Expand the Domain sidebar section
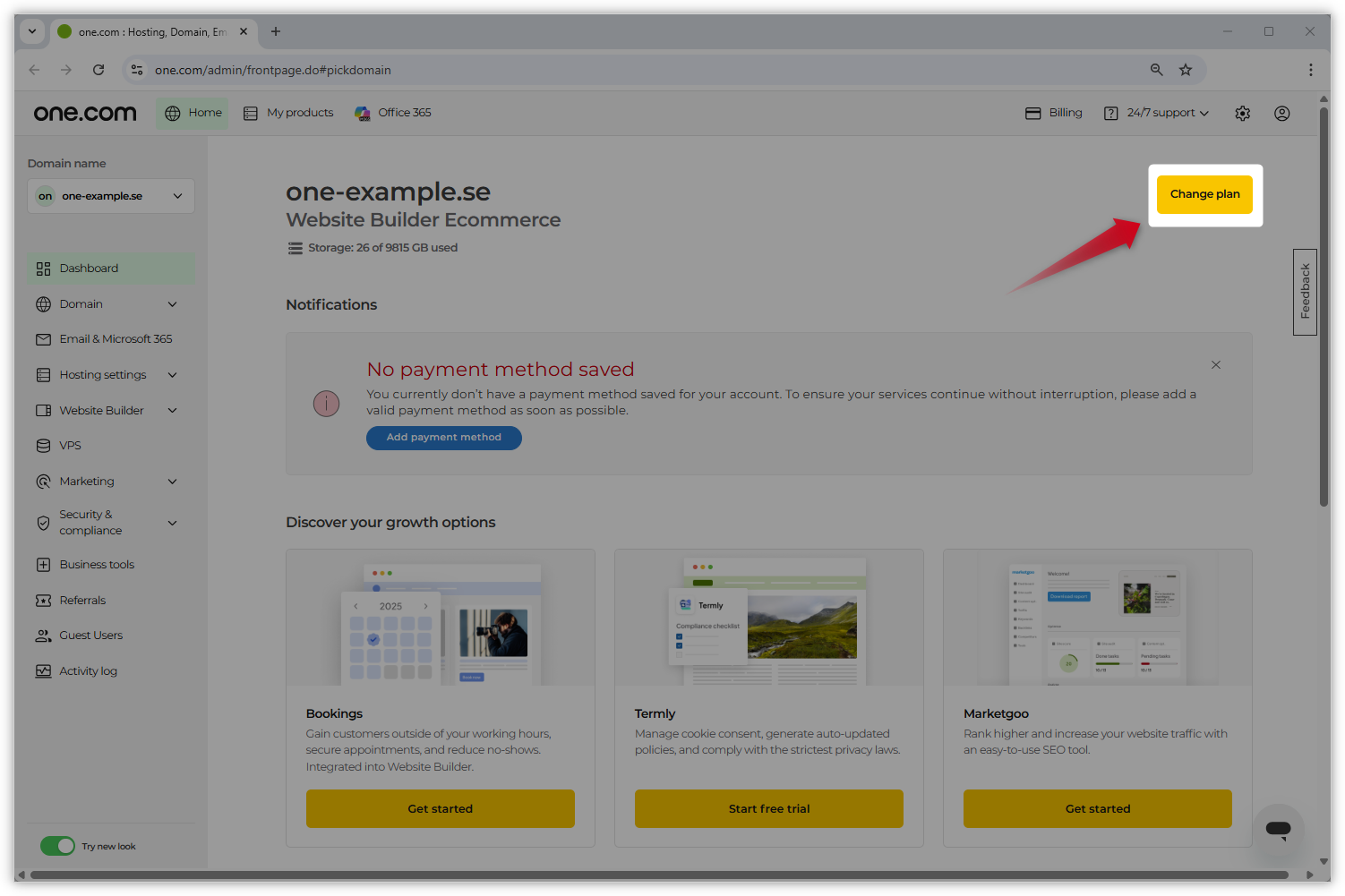The width and height of the screenshot is (1345, 896). (173, 304)
